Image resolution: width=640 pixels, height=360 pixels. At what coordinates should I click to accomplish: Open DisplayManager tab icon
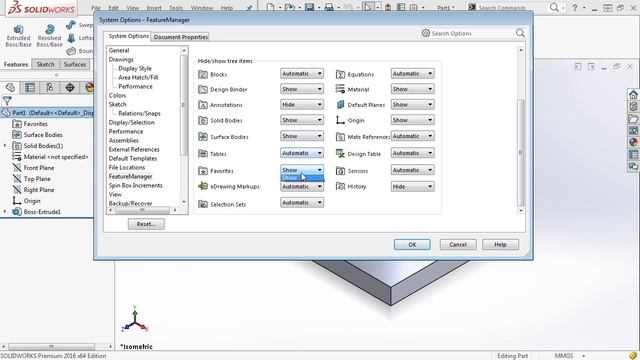89,87
